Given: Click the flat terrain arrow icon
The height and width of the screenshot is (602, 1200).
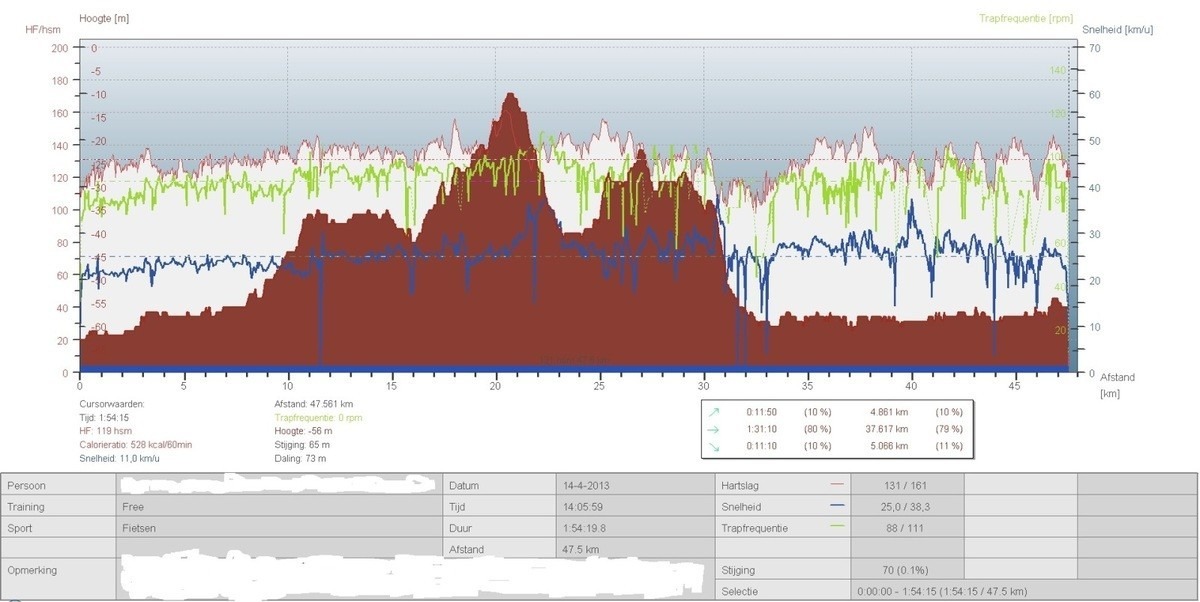Looking at the screenshot, I should [711, 429].
